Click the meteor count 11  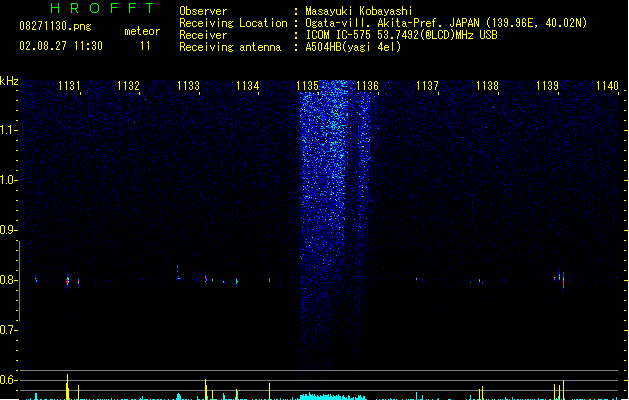[145, 46]
